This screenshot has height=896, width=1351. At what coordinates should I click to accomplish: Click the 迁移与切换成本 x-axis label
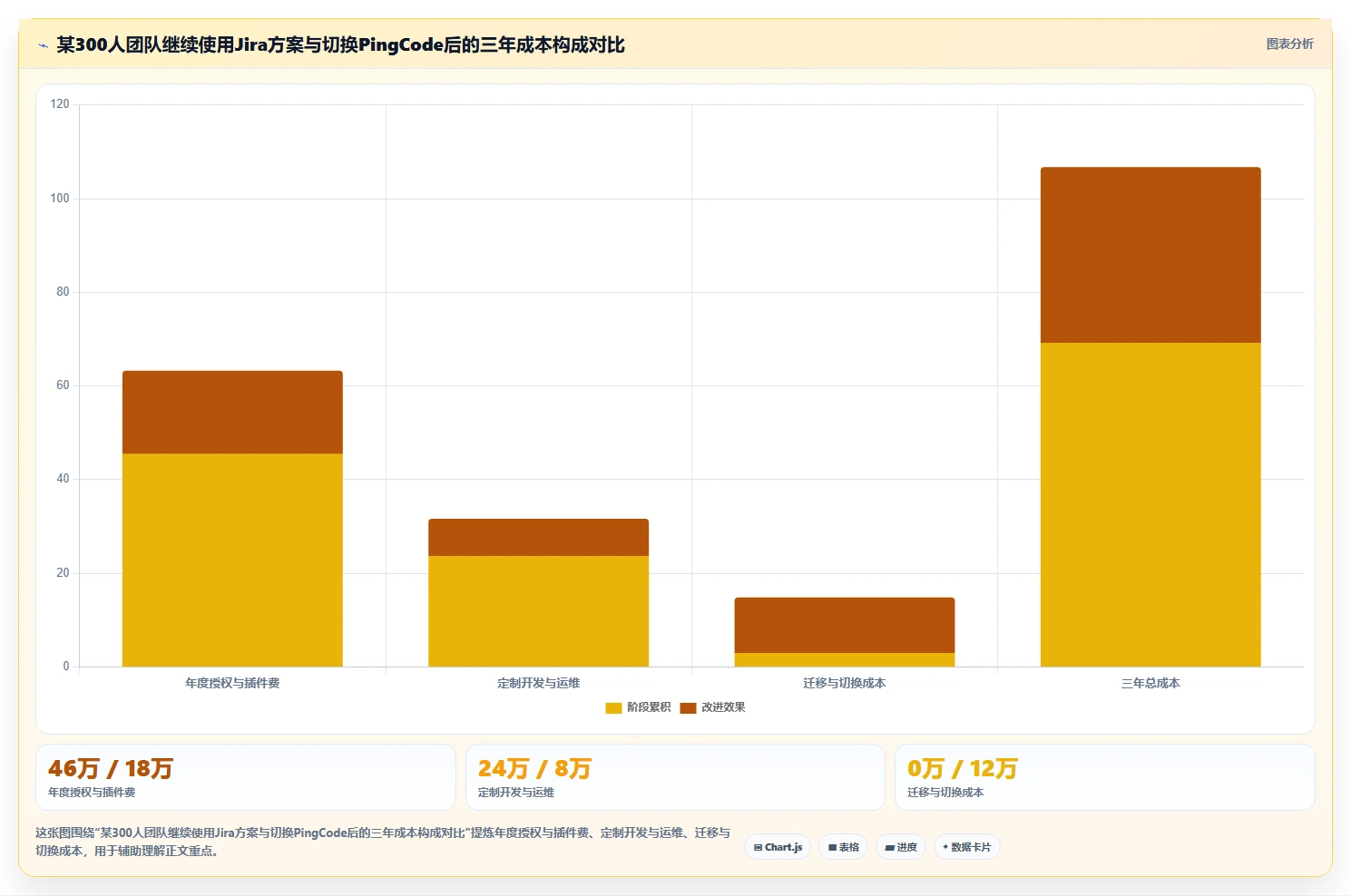pyautogui.click(x=844, y=683)
